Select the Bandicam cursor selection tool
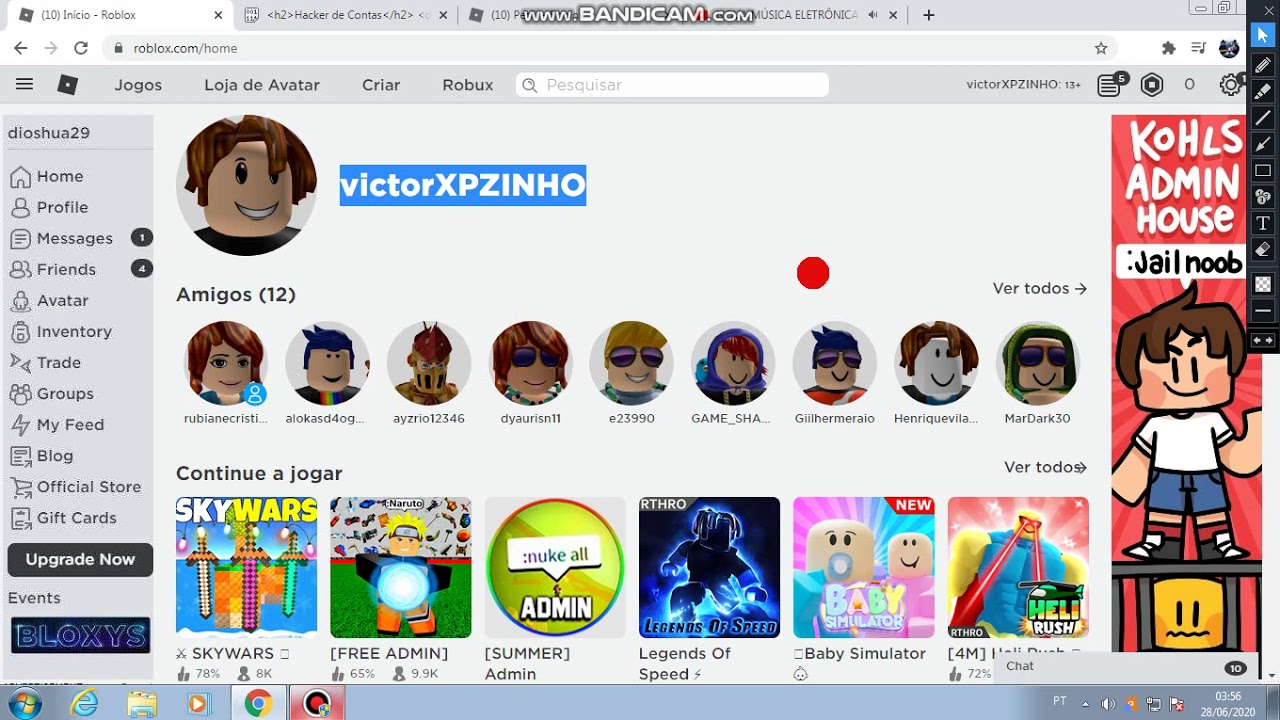This screenshot has height=720, width=1280. coord(1262,36)
